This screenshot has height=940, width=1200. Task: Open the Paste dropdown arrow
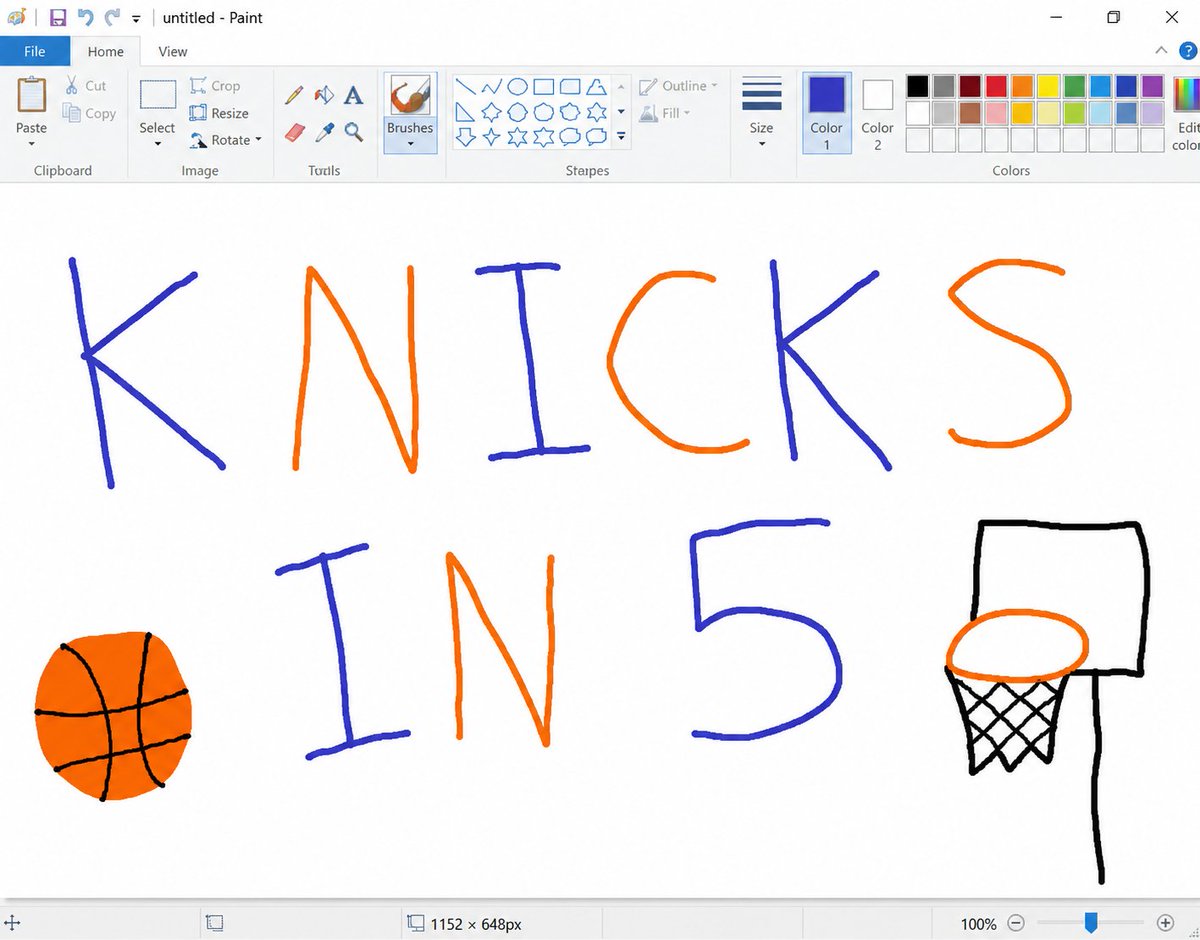(31, 144)
